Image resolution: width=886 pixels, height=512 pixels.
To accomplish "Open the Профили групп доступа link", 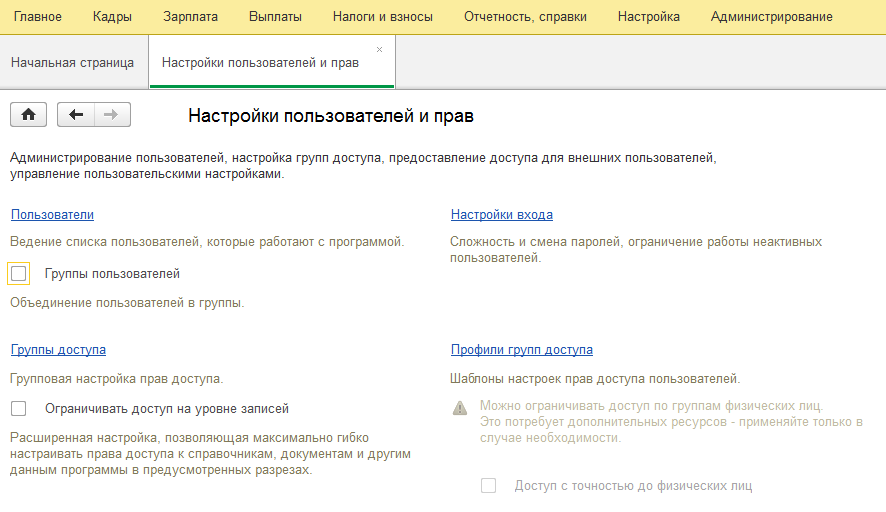I will [x=521, y=350].
